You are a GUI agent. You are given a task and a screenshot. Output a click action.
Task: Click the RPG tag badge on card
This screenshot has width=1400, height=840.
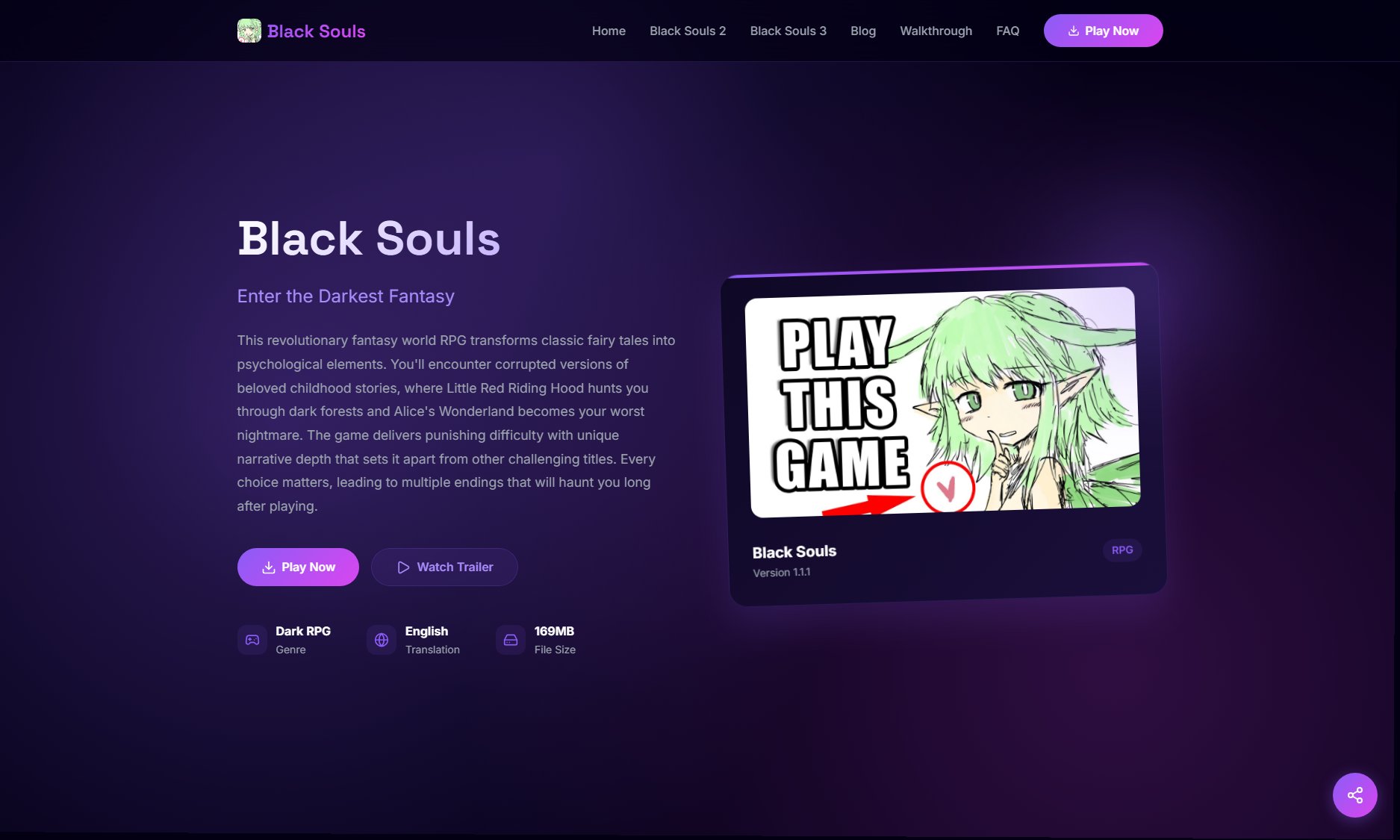pyautogui.click(x=1122, y=550)
